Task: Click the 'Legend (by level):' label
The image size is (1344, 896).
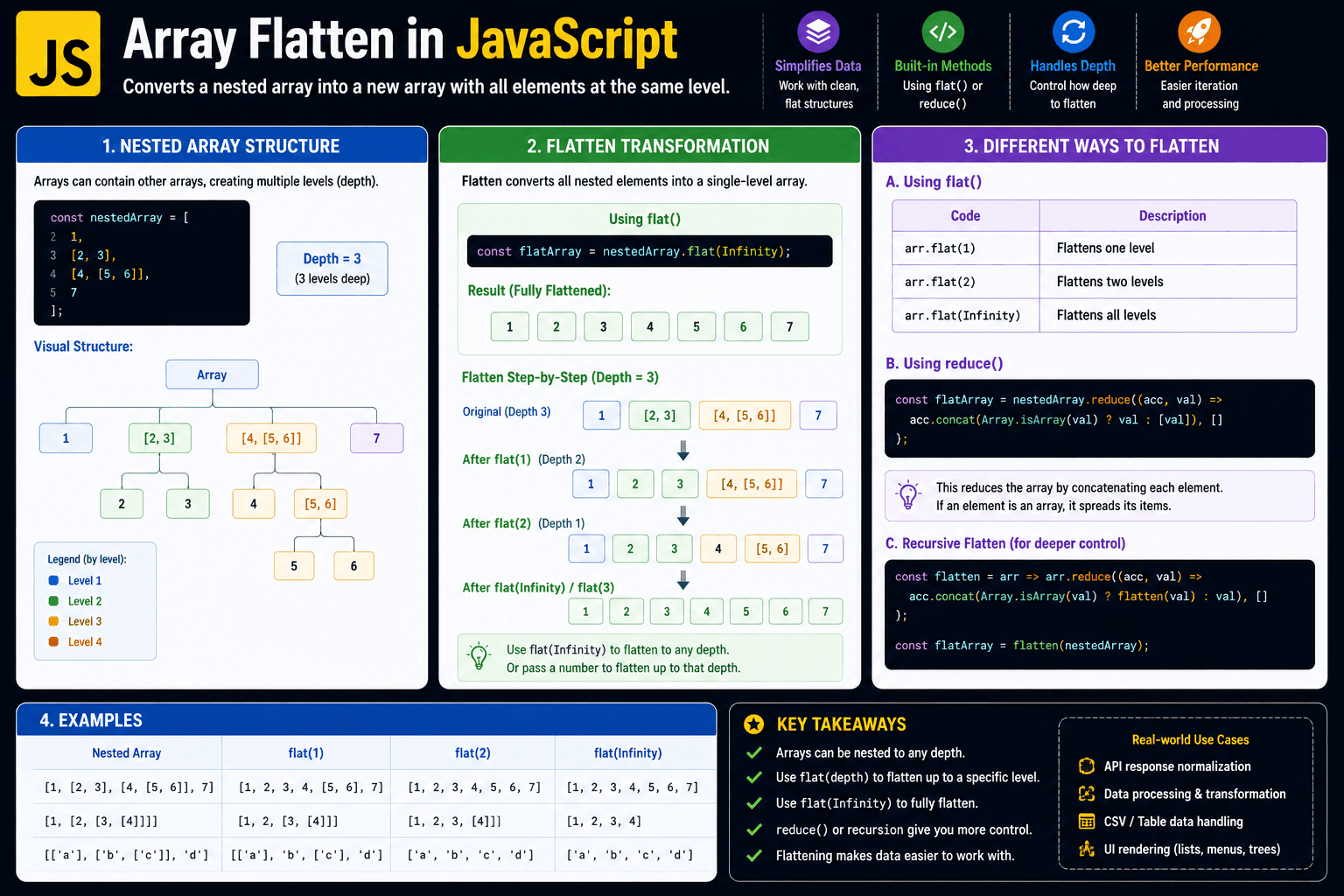Action: pyautogui.click(x=87, y=559)
